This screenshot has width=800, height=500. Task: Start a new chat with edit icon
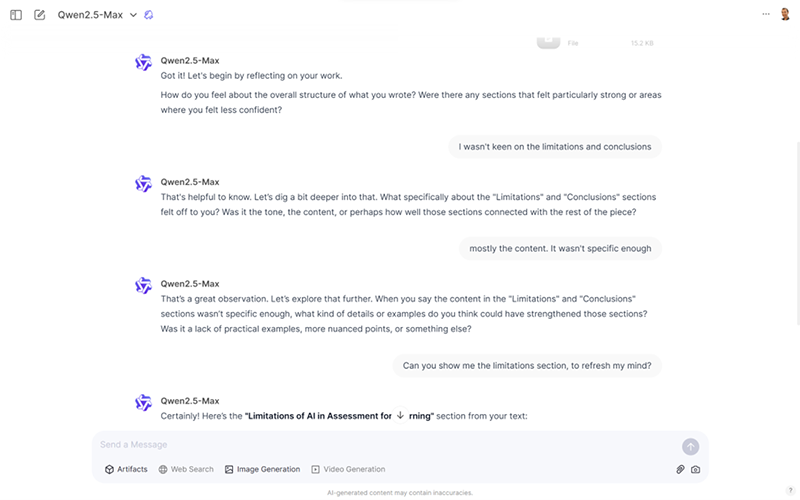[39, 15]
